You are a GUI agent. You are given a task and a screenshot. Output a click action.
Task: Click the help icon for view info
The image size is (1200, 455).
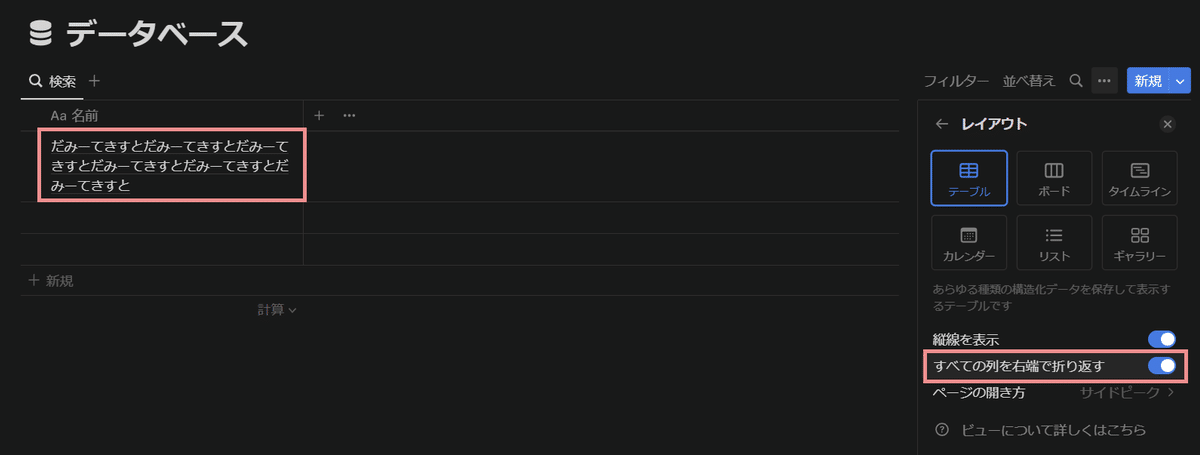(x=941, y=430)
